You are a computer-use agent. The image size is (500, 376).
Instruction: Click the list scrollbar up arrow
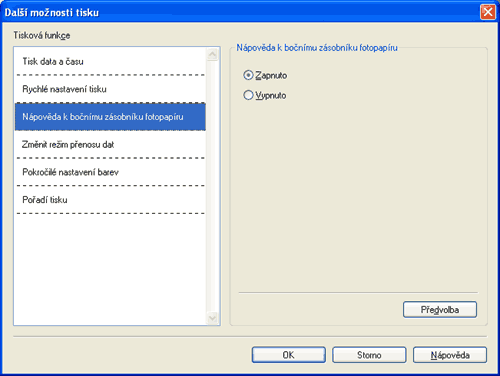point(213,54)
